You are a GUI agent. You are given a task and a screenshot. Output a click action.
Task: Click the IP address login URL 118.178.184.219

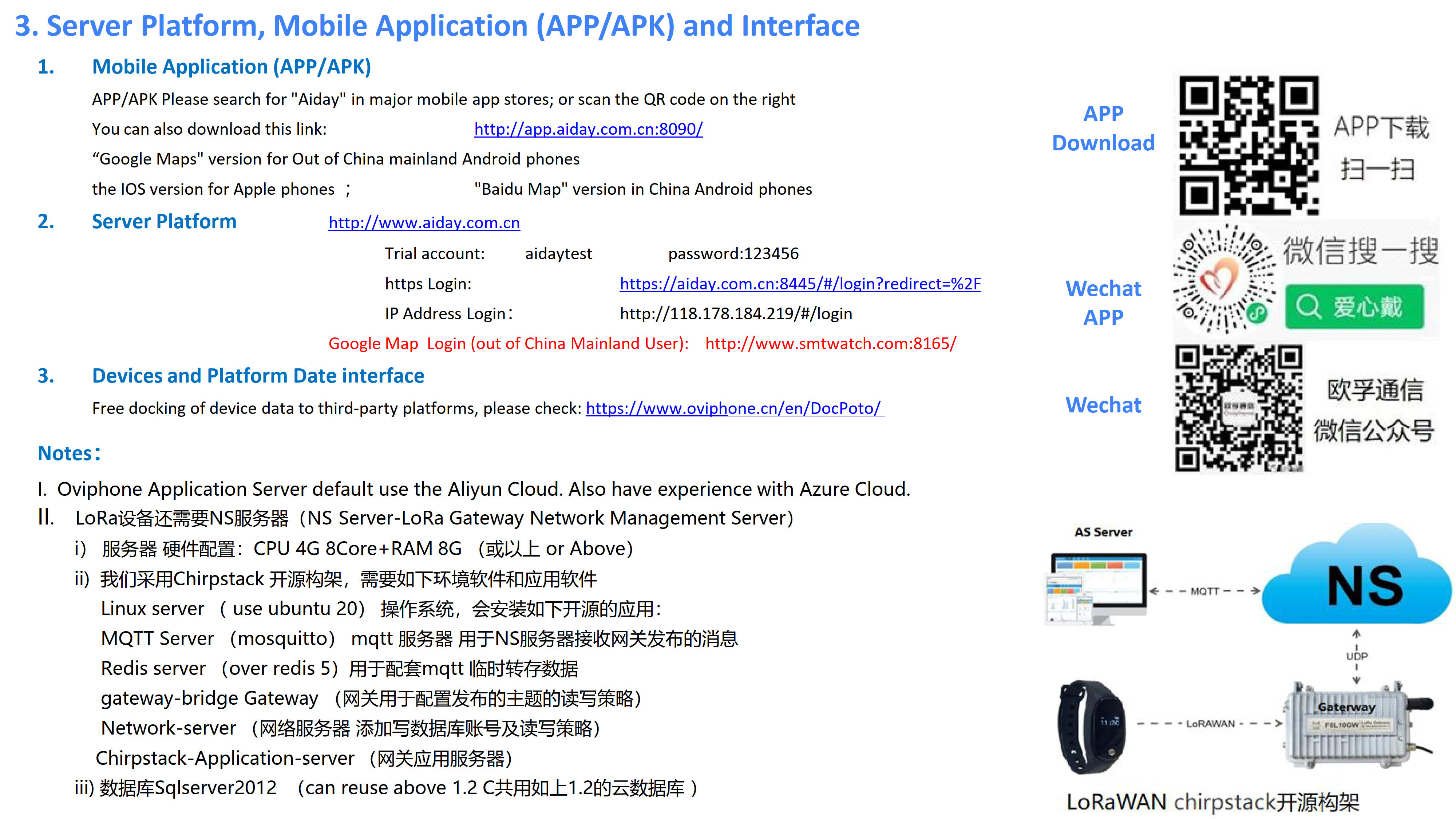736,314
